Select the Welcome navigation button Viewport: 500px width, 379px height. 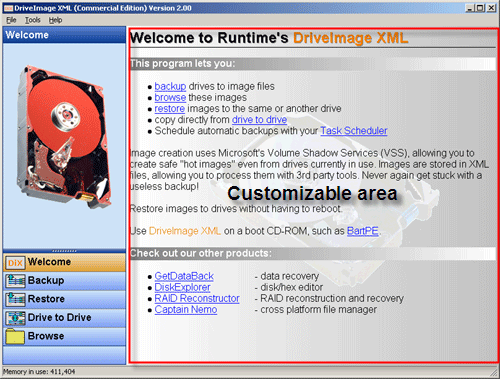click(x=64, y=263)
